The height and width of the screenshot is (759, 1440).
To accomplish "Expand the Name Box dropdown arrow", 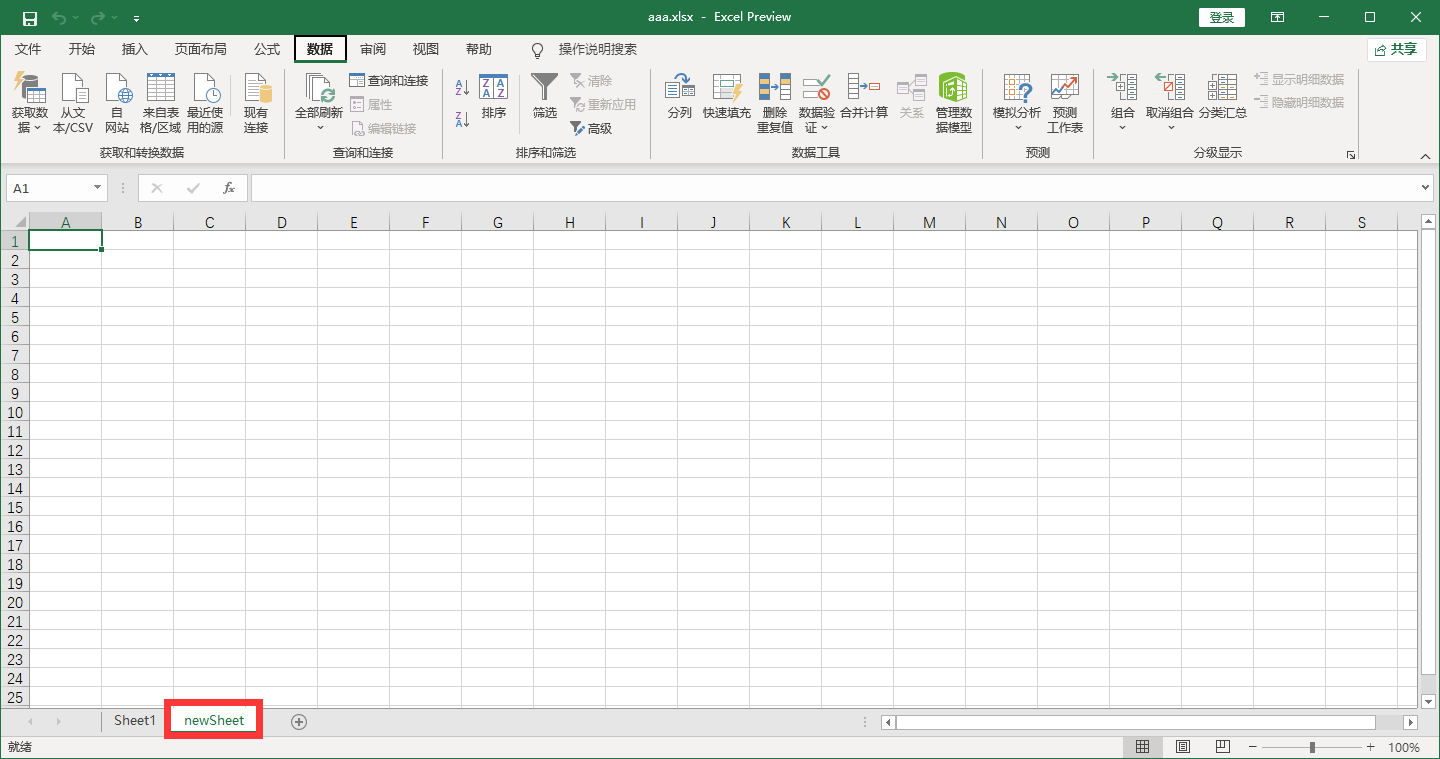I will (97, 188).
